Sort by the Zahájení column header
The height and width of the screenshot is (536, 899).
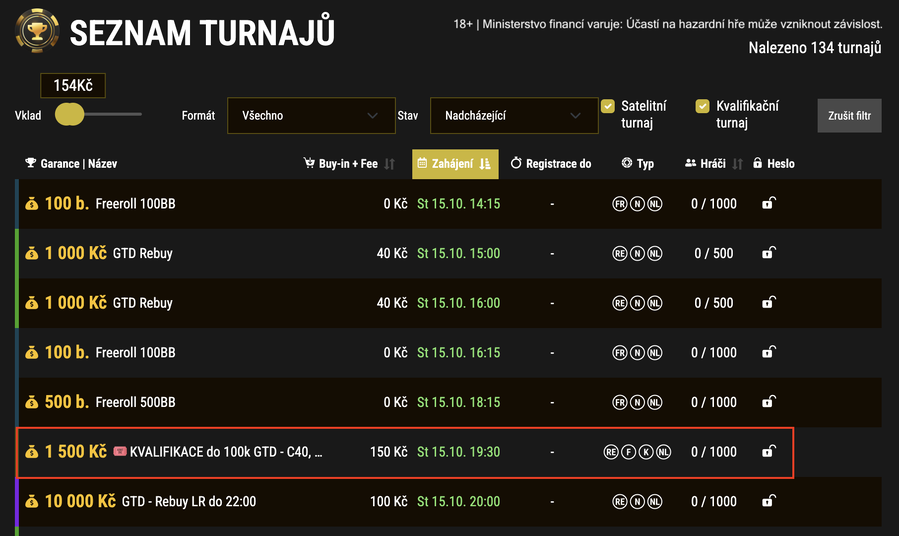[454, 164]
